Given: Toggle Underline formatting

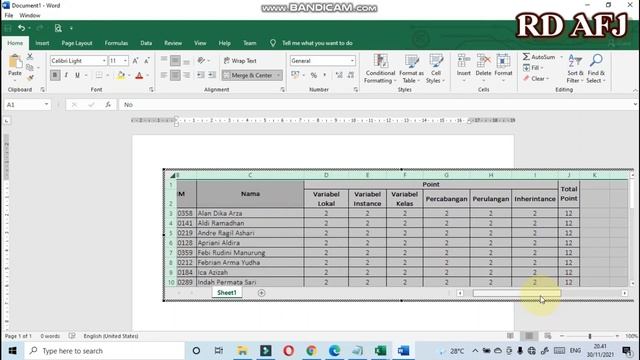Looking at the screenshot, I should click(77, 75).
